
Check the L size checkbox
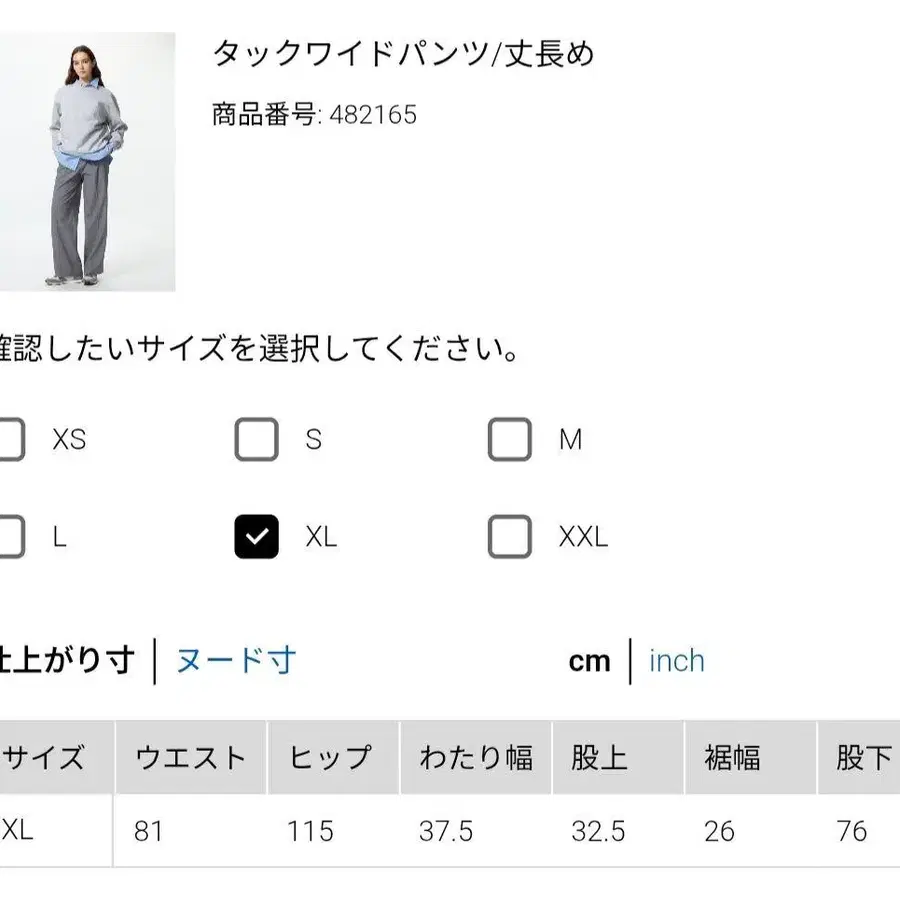click(x=10, y=537)
